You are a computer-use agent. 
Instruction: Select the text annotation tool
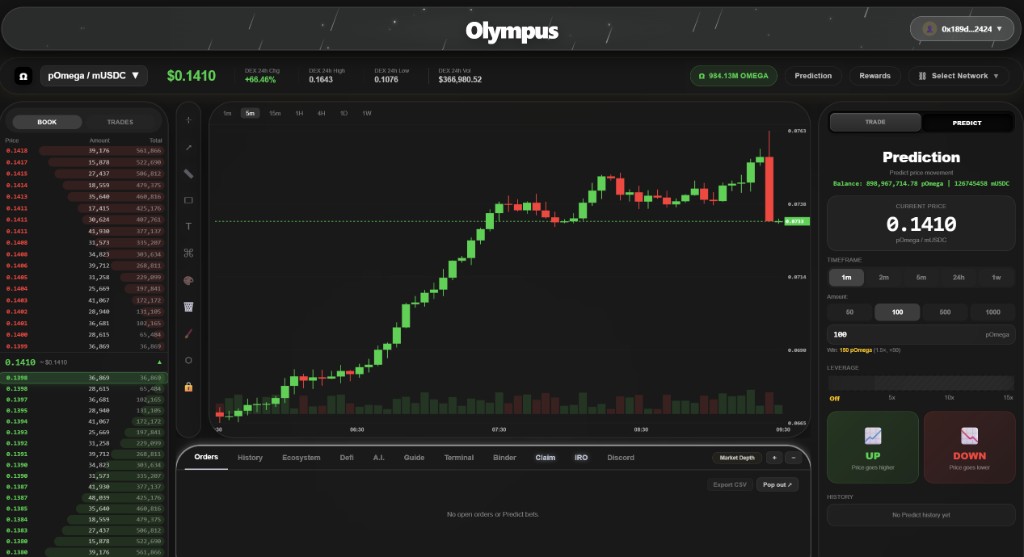[x=188, y=227]
